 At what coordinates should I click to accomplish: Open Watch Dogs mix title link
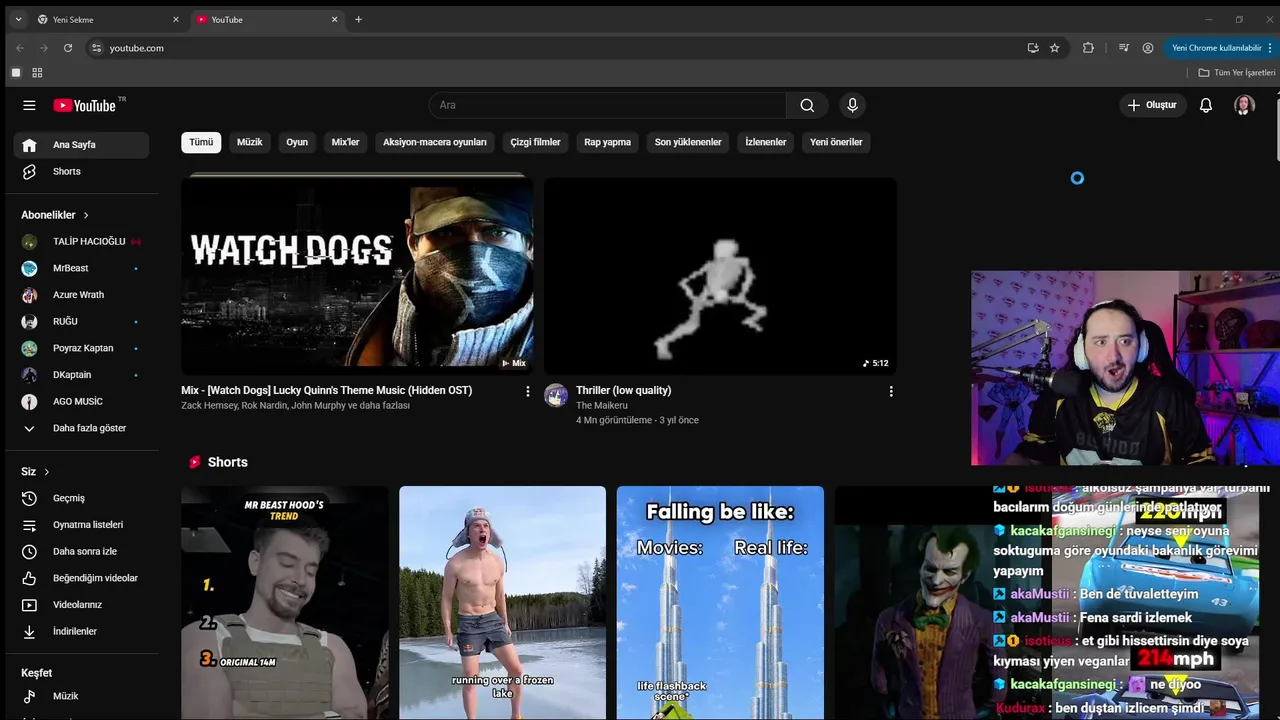coord(327,390)
